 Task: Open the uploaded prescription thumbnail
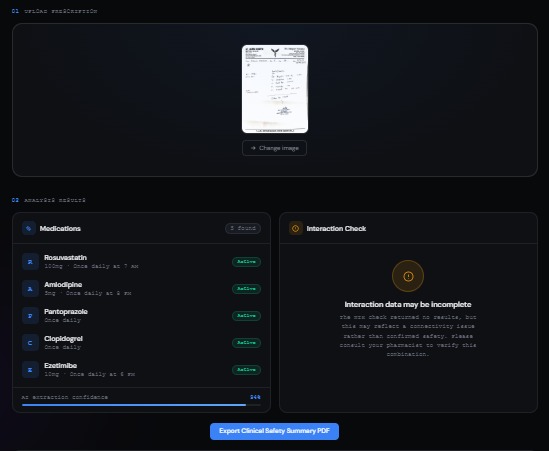(x=275, y=89)
